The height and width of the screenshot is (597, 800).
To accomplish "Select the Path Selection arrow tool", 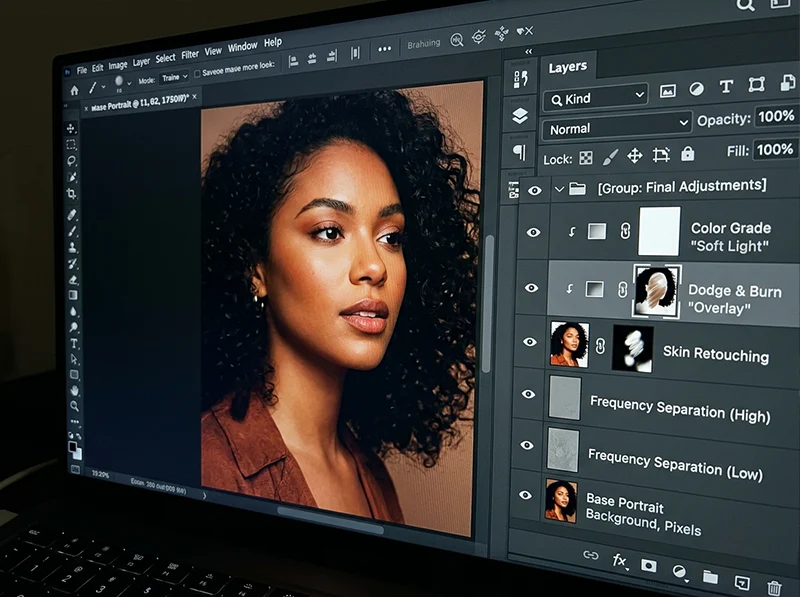I will (x=74, y=359).
